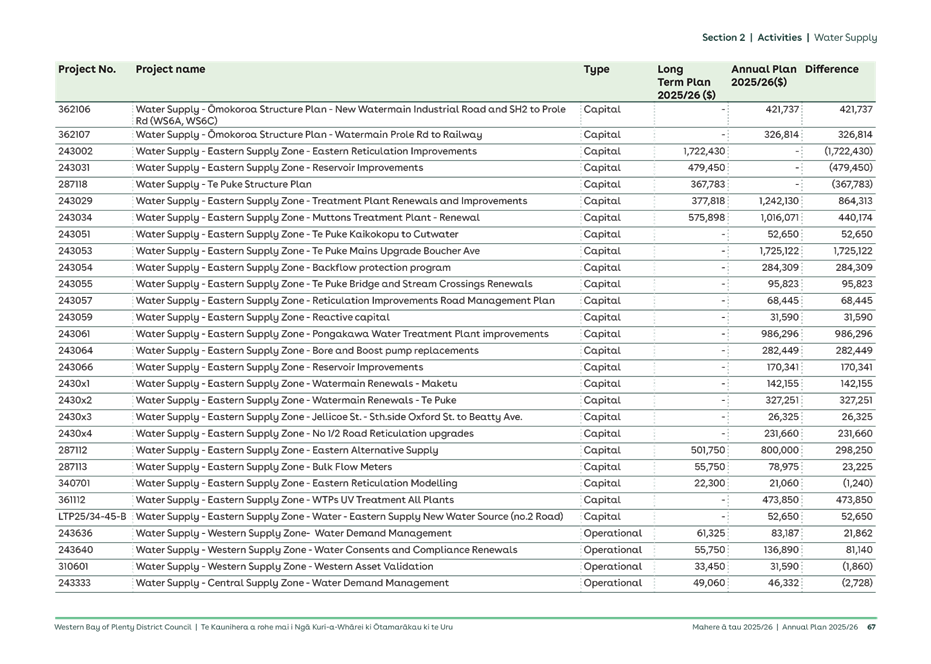The image size is (931, 664).
Task: Select the Annual Plan 2025/26 header
Action: (763, 76)
